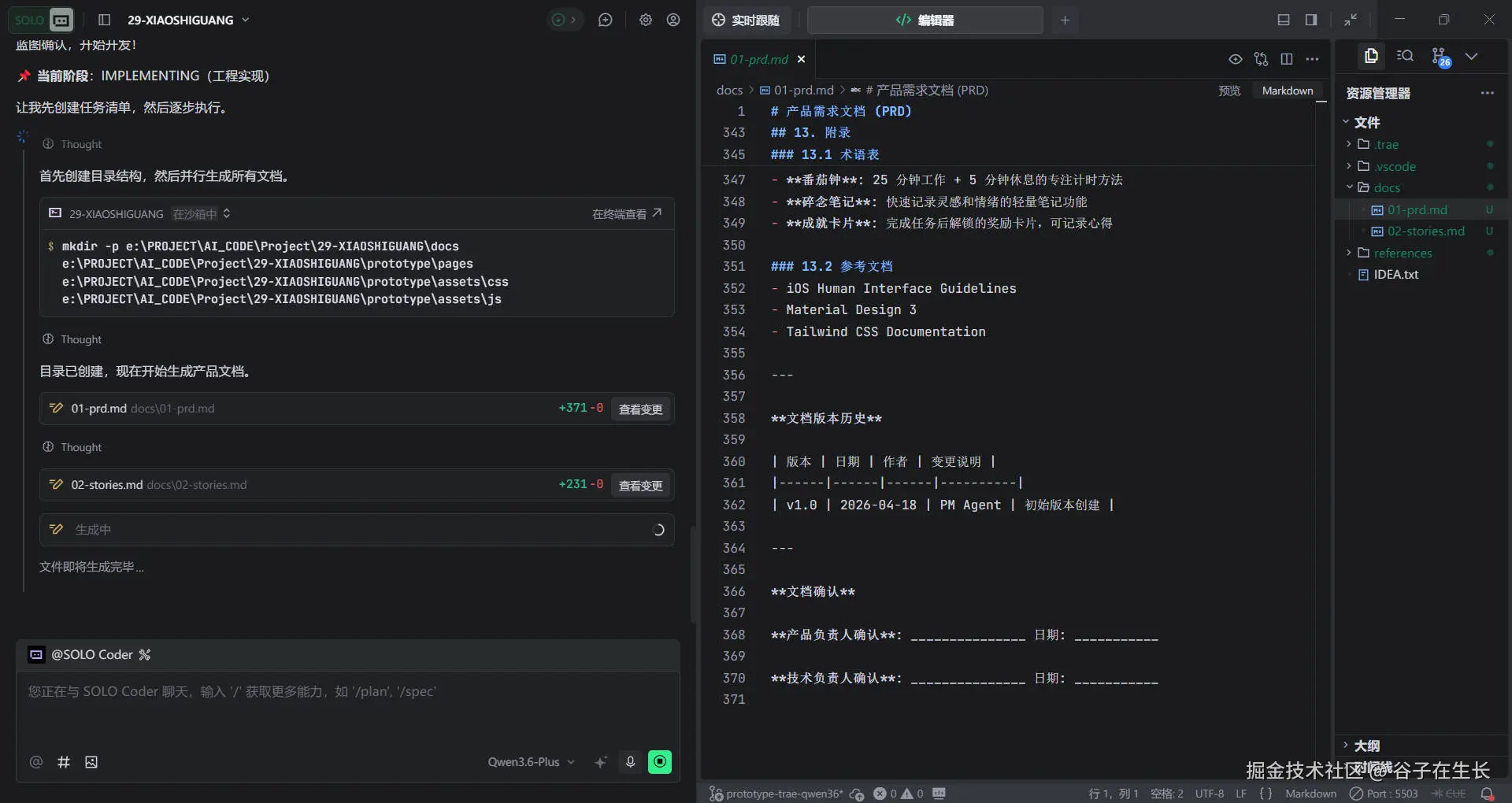Viewport: 1512px width, 803px height.
Task: Toggle the left sidebar panel layout
Action: 104,20
